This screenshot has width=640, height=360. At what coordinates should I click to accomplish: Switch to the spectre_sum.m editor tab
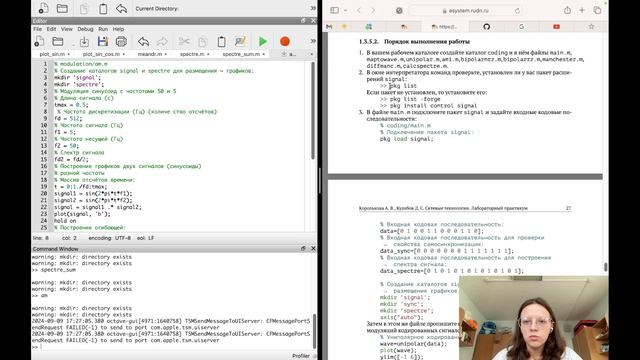pos(241,54)
